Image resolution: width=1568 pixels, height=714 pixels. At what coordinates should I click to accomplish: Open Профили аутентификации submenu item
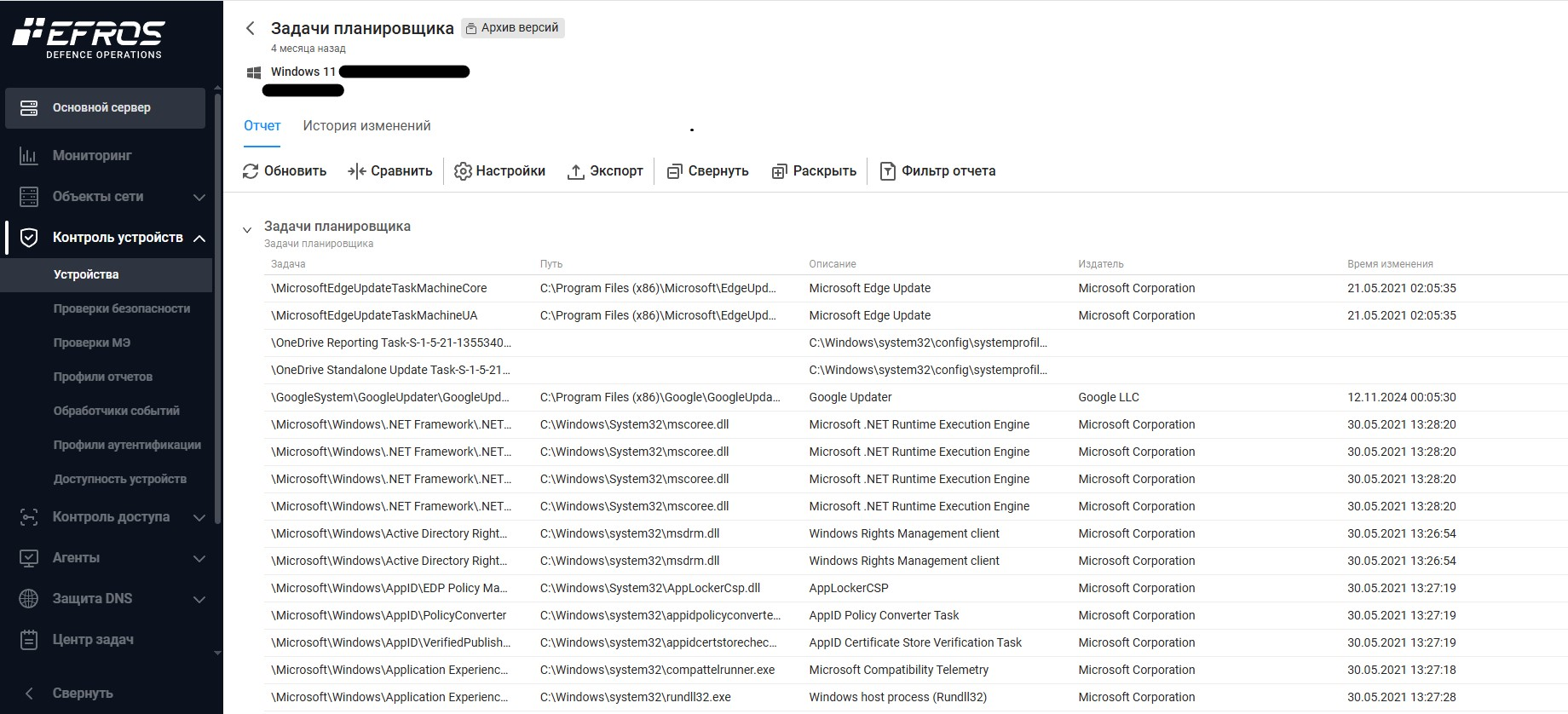click(x=127, y=445)
